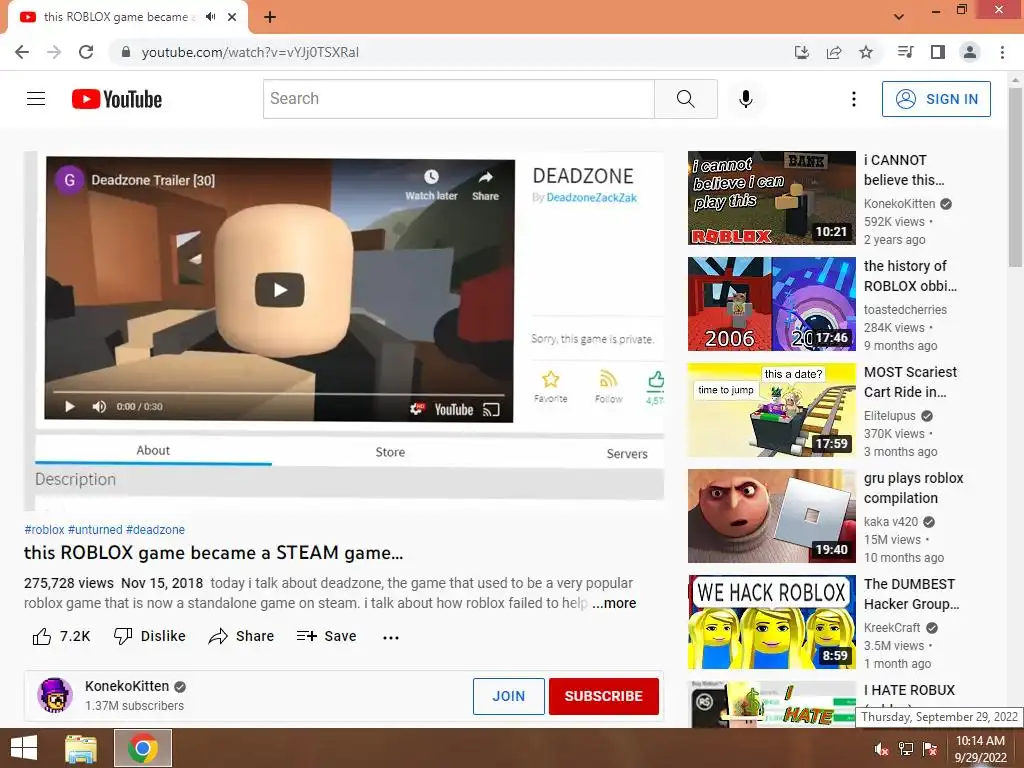Mute the tab audio icon
The image size is (1024, 768).
[x=210, y=17]
